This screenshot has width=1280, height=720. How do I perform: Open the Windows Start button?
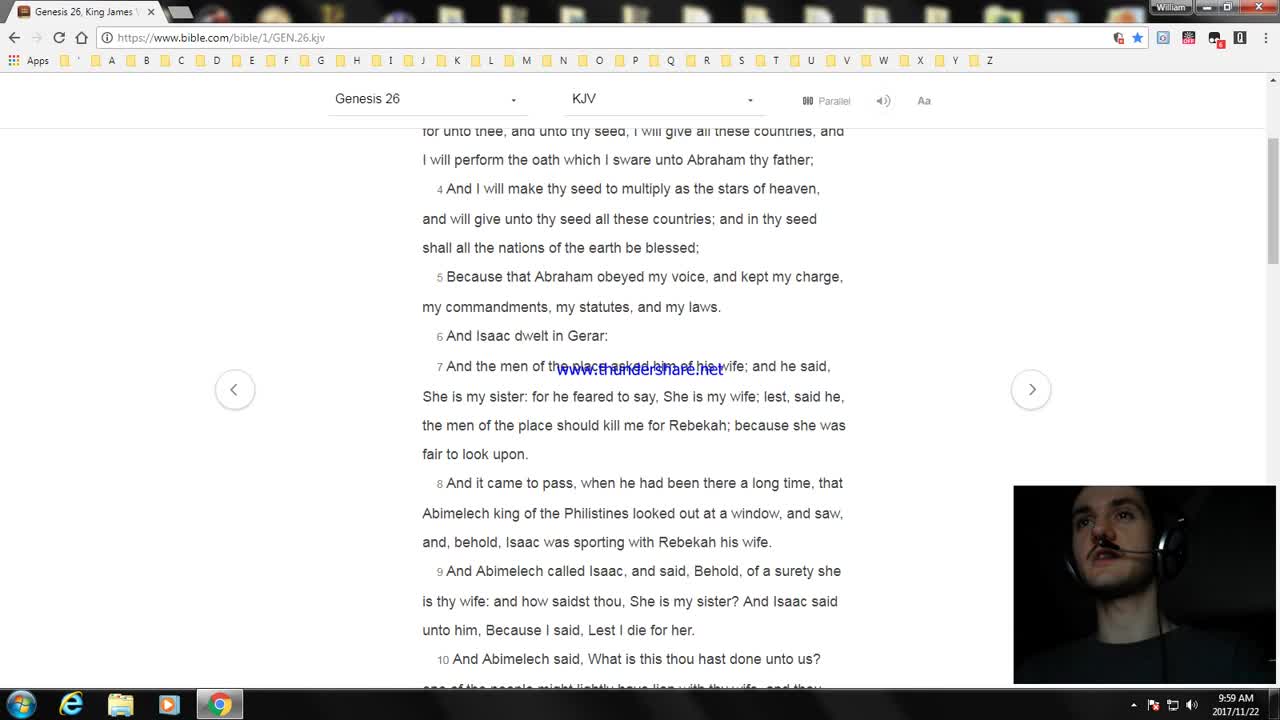[x=21, y=704]
